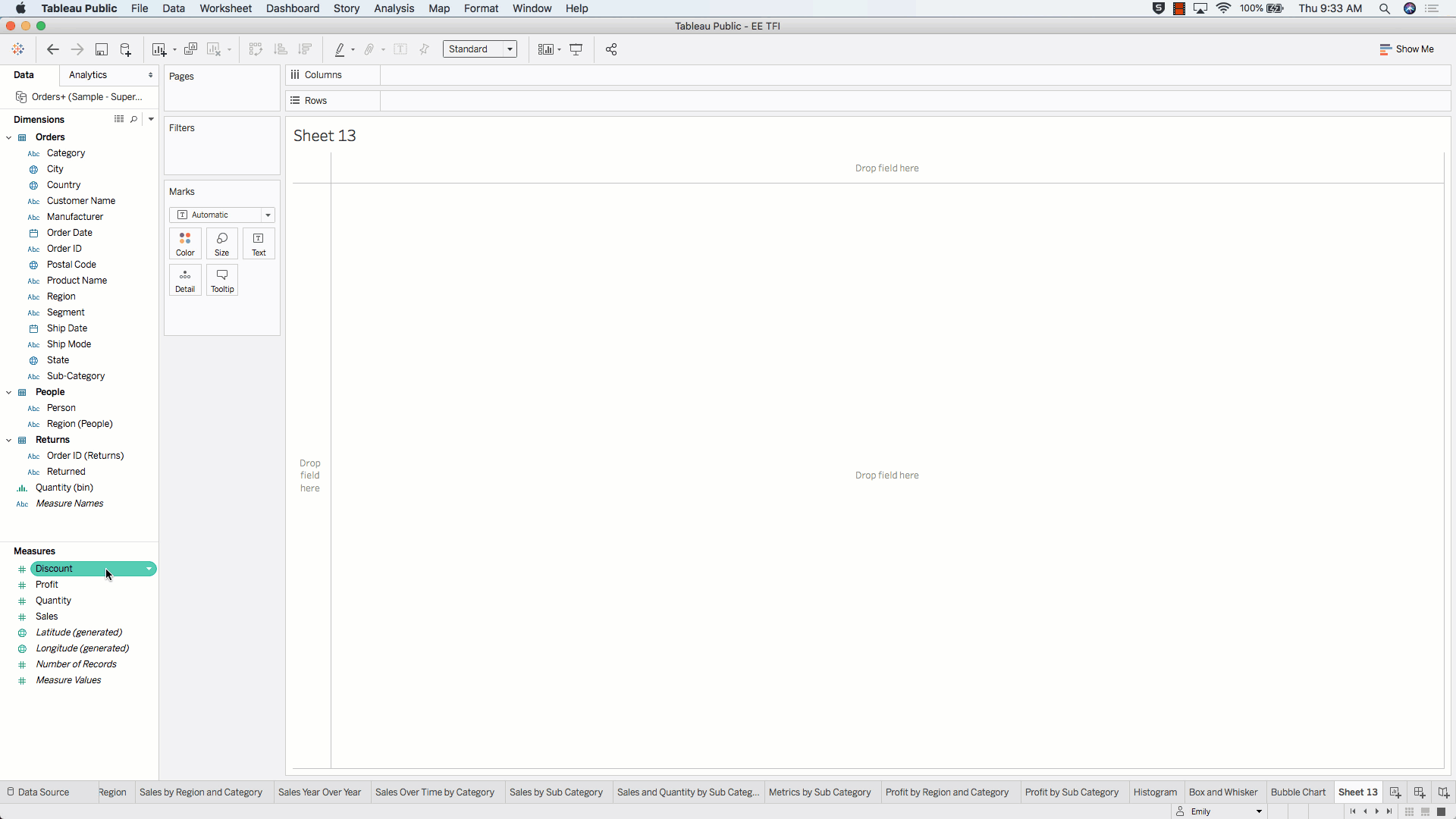
Task: Click the Save workbook icon
Action: (101, 50)
